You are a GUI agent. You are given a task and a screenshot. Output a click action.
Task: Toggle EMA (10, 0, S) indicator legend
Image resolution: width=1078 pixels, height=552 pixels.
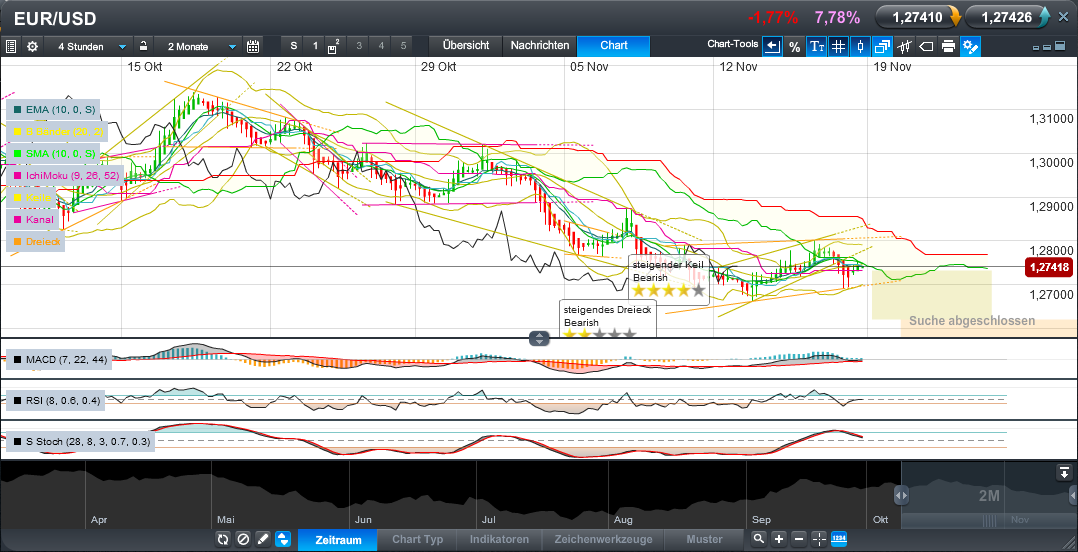click(x=53, y=109)
